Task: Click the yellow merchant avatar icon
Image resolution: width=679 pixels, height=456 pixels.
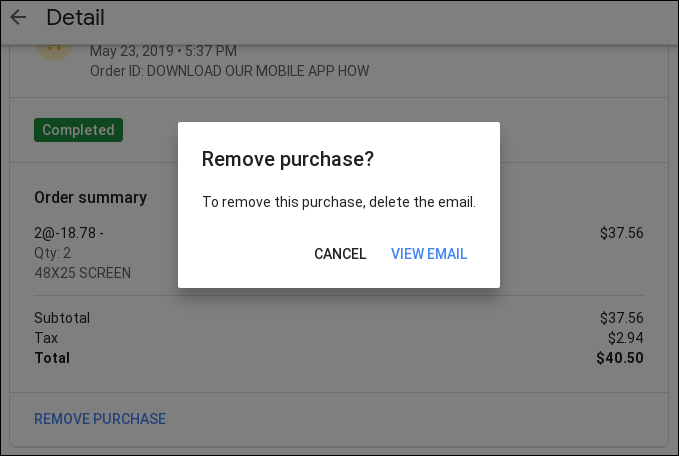Action: coord(54,52)
